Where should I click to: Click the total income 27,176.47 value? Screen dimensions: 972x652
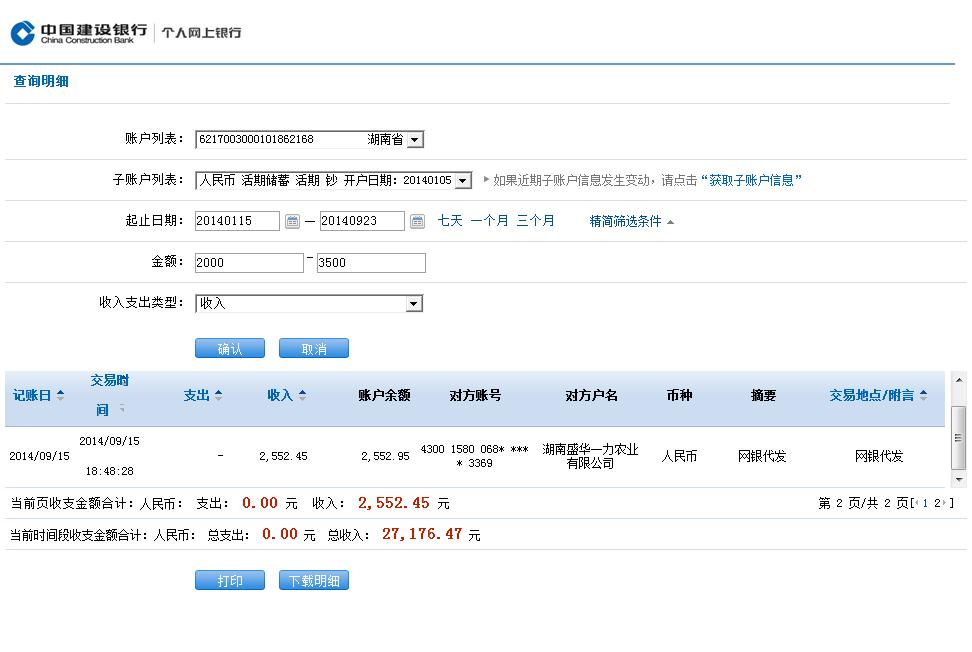point(422,534)
